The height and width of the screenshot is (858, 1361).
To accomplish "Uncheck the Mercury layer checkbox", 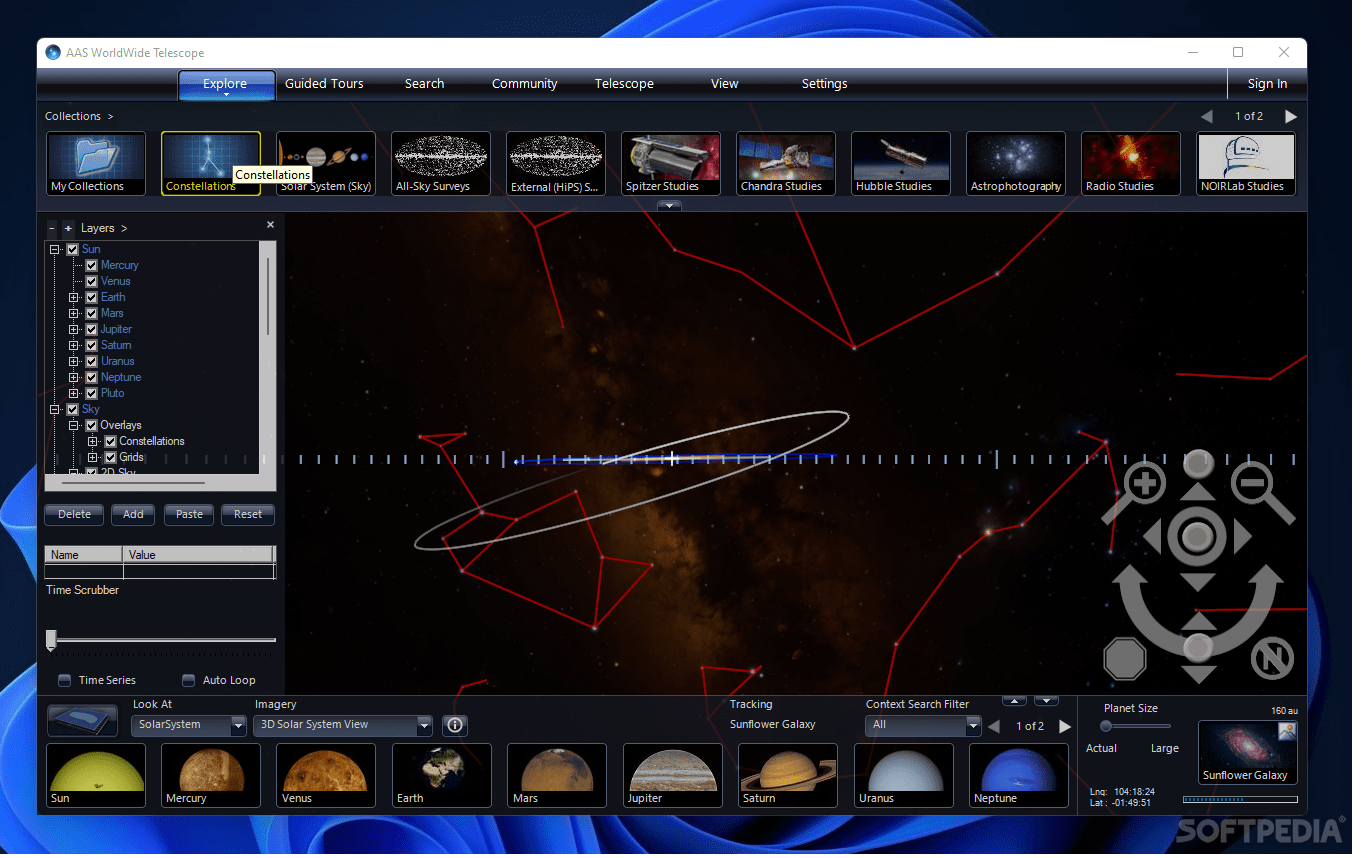I will tap(92, 266).
